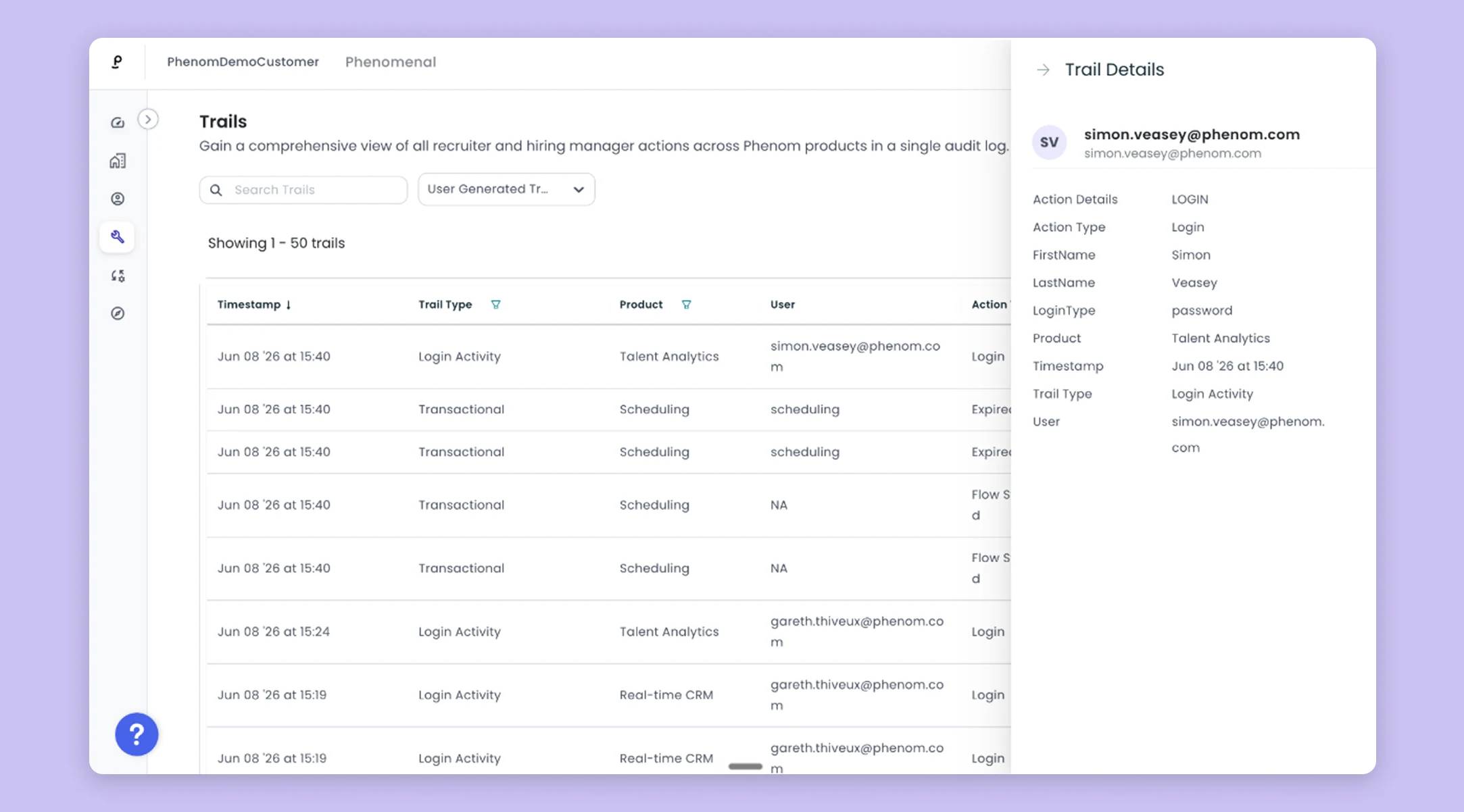1464x812 pixels.
Task: Click 'Showing 1 - 50 trails' text
Action: [276, 243]
